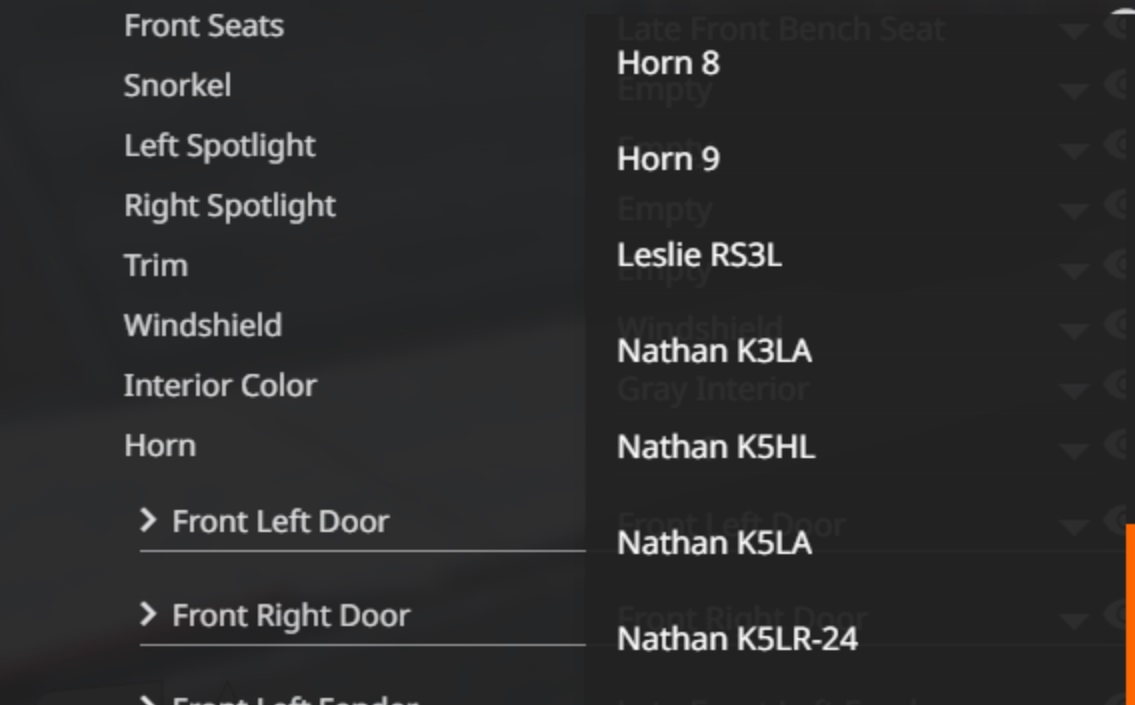Screen dimensions: 1135x705
Task: Choose Nathan K5HL from the dropdown
Action: pos(716,447)
